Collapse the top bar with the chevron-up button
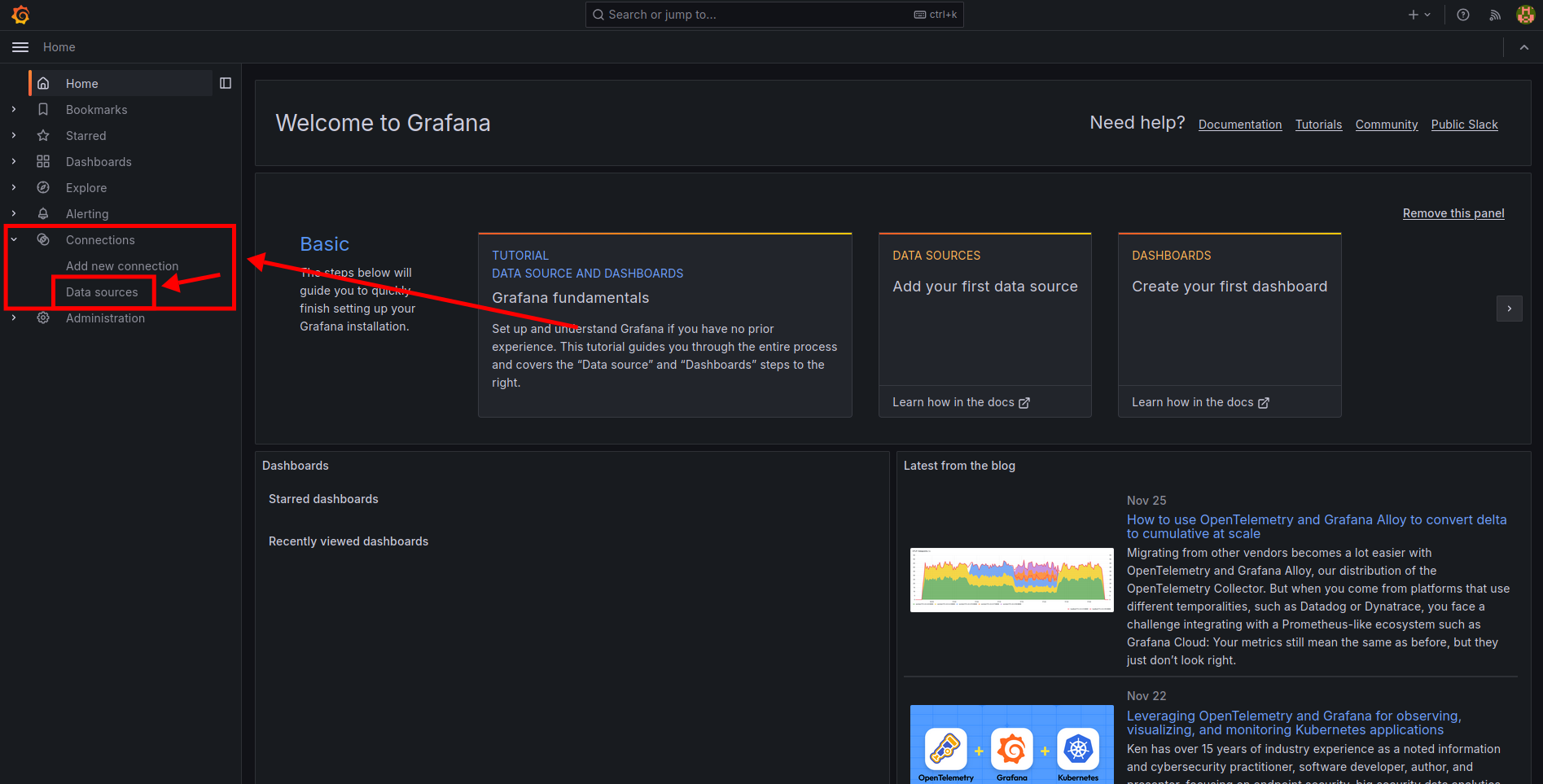 pos(1523,47)
